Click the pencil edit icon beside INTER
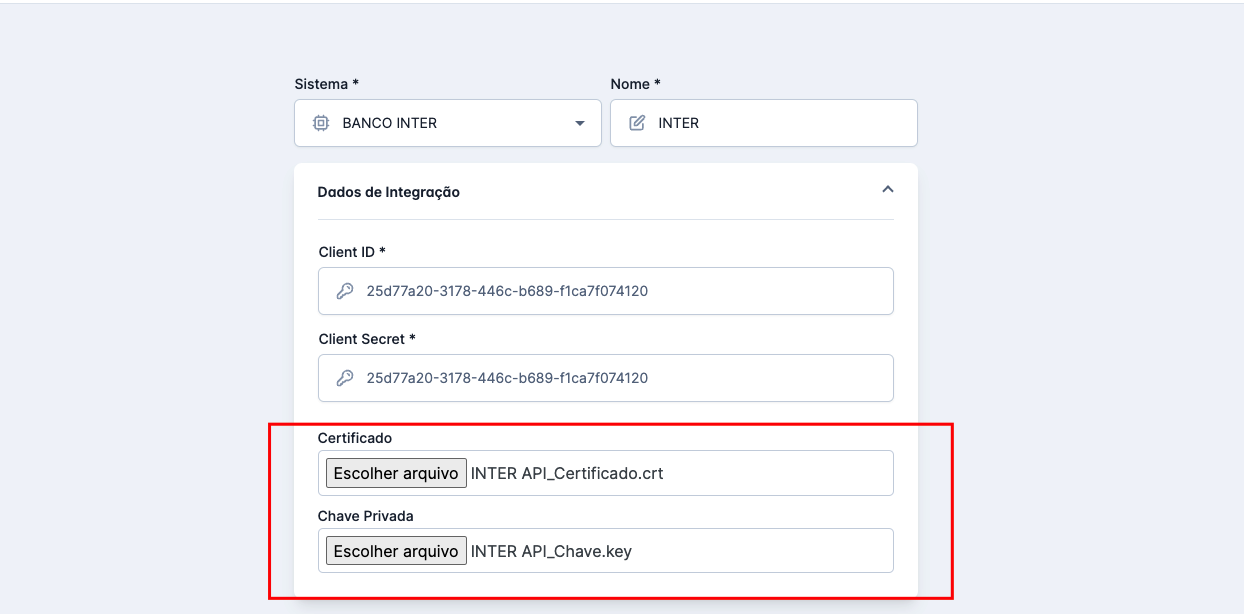Image resolution: width=1244 pixels, height=614 pixels. click(x=637, y=123)
